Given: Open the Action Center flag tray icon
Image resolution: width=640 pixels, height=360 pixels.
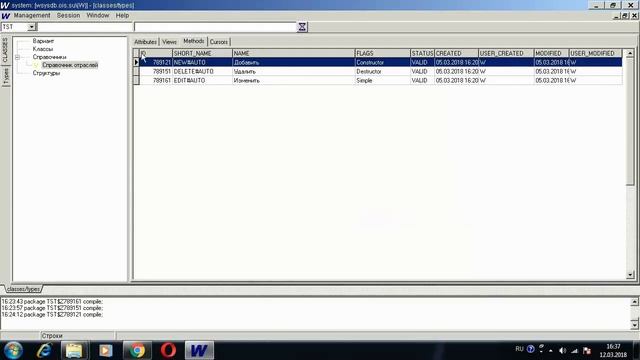Looking at the screenshot, I should click(x=587, y=351).
